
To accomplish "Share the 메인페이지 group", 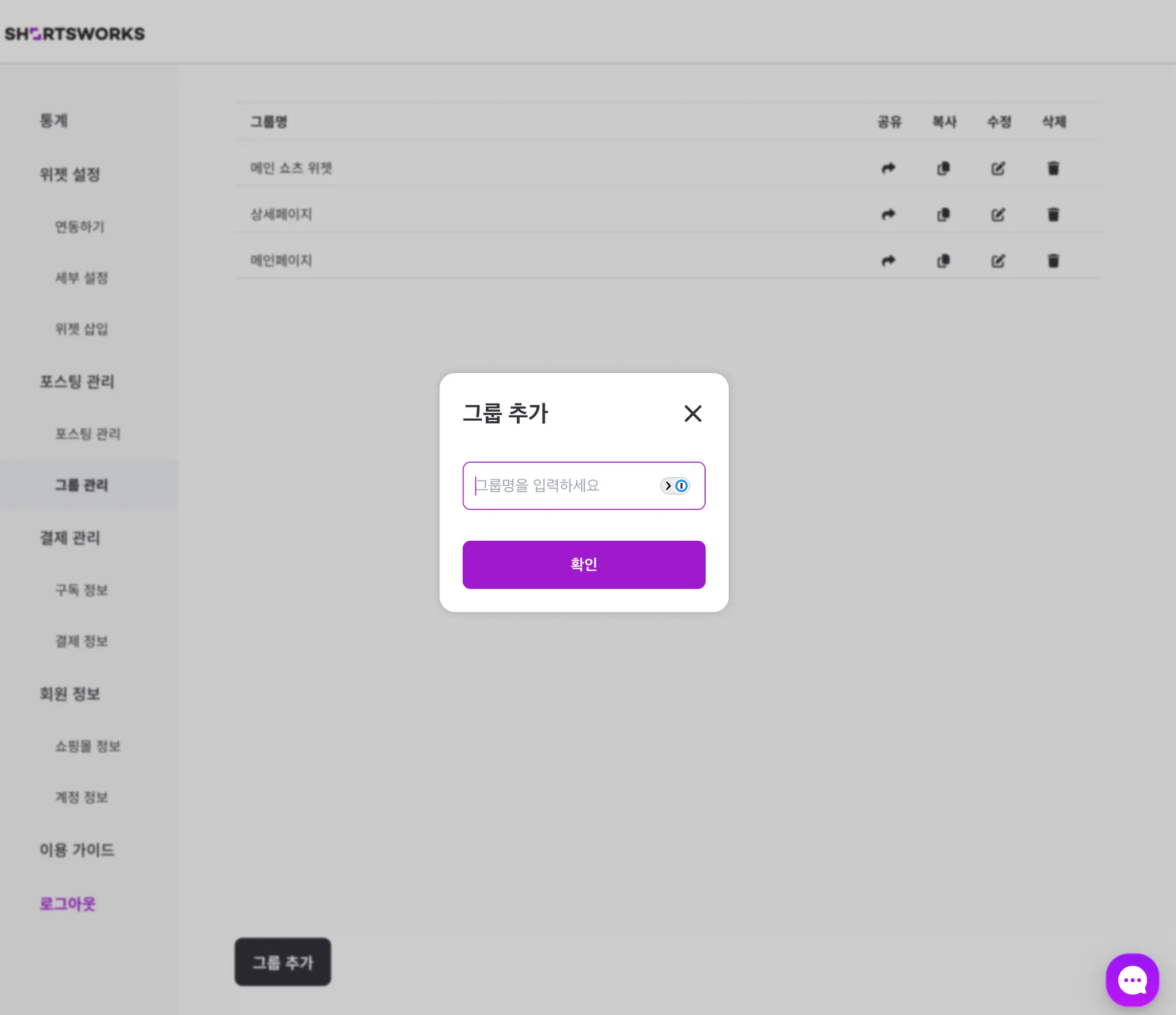I will point(888,261).
